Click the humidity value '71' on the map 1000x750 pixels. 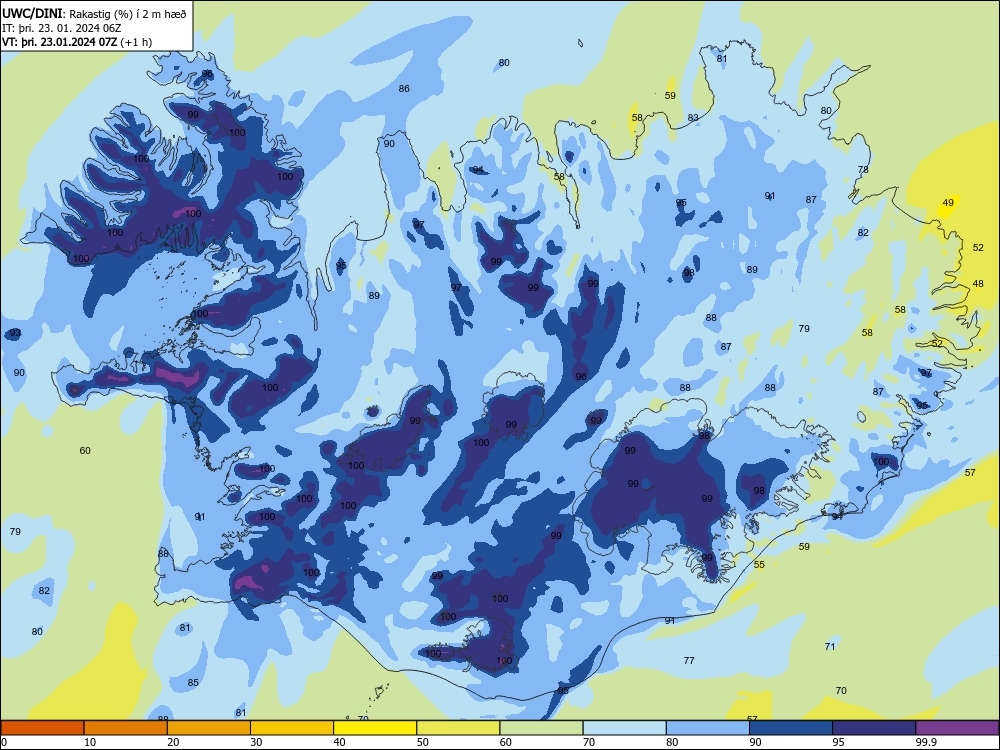click(x=830, y=647)
